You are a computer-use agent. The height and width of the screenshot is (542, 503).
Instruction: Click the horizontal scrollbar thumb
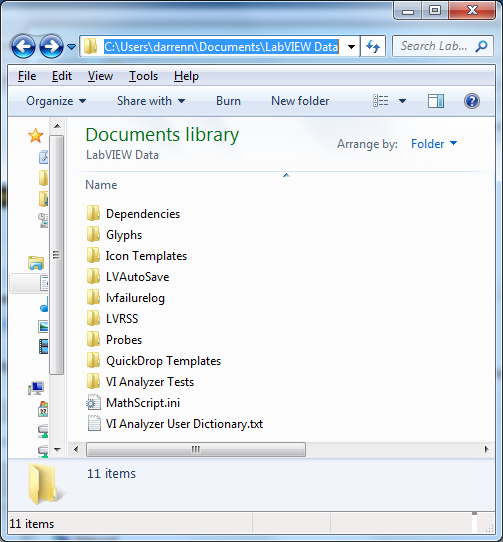pos(196,449)
